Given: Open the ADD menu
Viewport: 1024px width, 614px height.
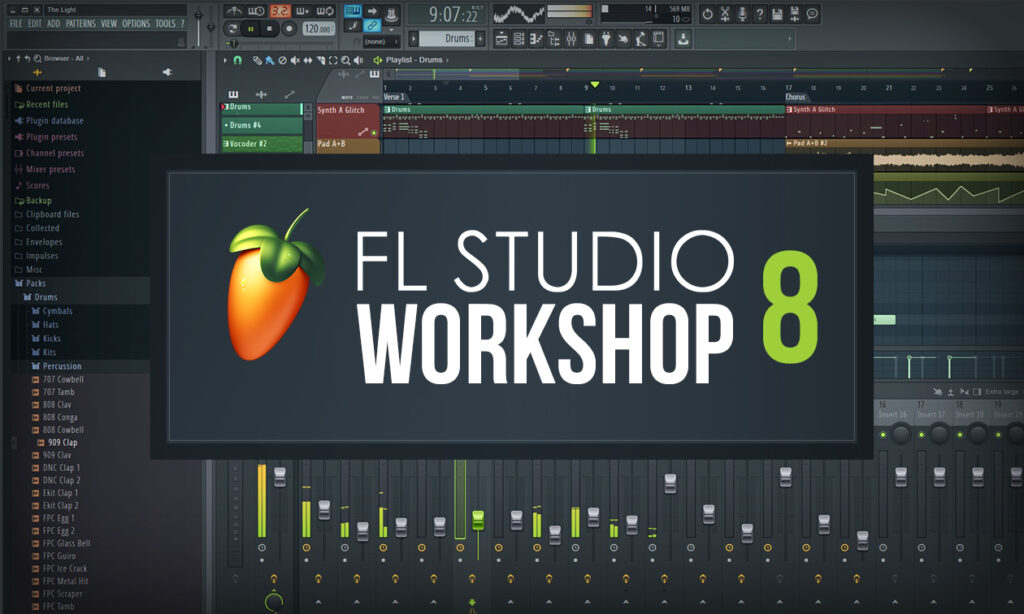Looking at the screenshot, I should click(x=54, y=24).
